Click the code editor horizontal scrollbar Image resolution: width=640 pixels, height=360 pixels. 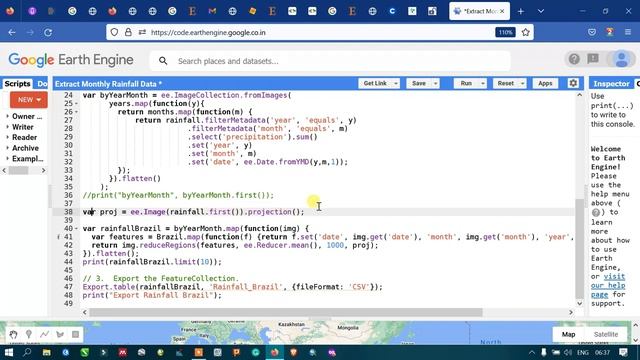286,312
